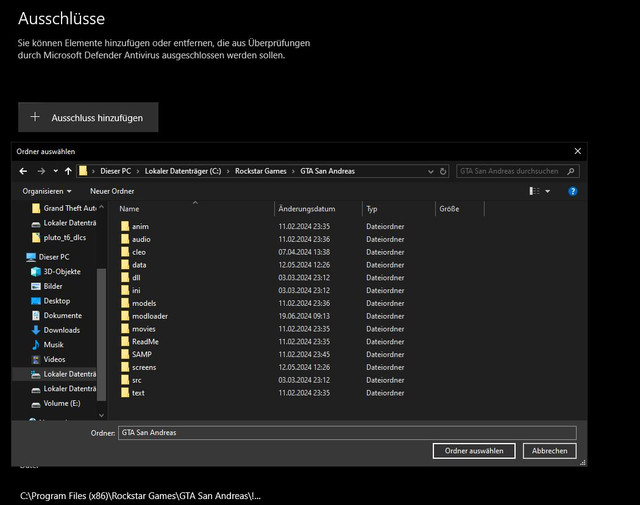Select the ini folder icon

pos(125,290)
